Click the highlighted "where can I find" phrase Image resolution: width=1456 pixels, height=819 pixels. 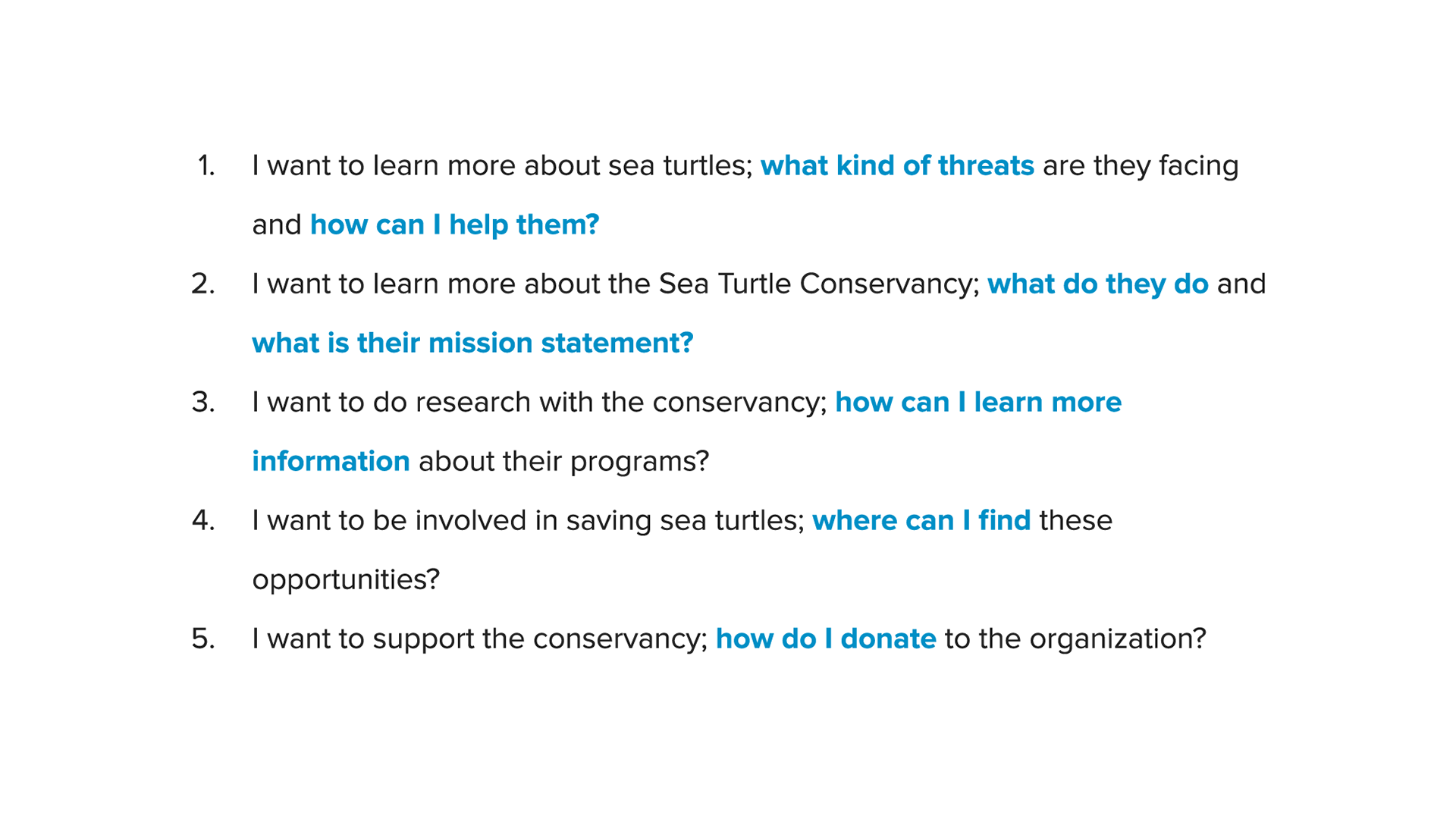tap(921, 521)
